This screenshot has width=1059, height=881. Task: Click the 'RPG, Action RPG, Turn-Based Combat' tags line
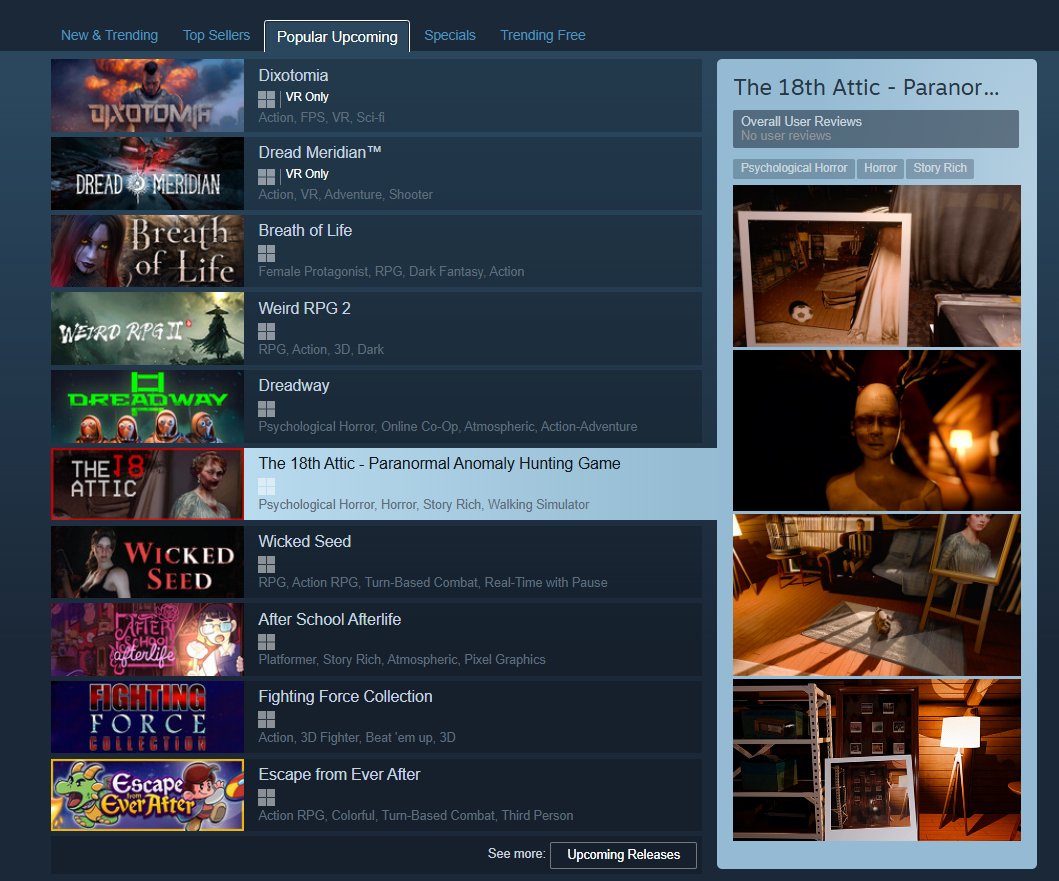pyautogui.click(x=432, y=582)
